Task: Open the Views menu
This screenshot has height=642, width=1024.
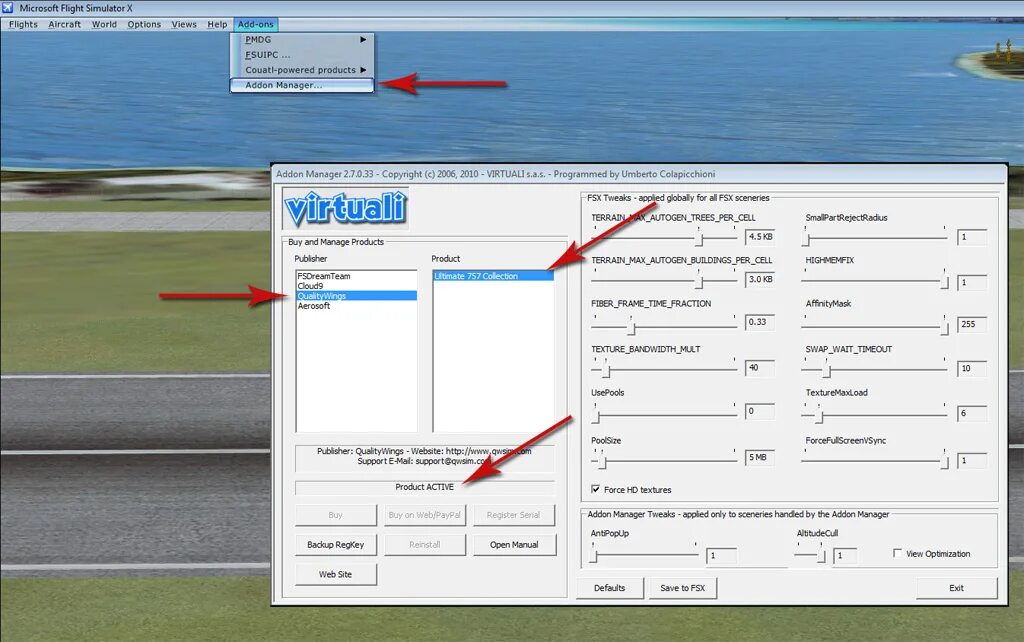Action: [184, 24]
